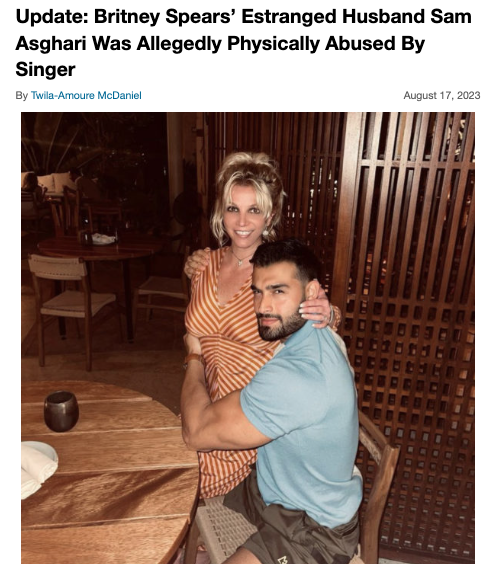Screen dimensions: 502x564
Task: Click the Britney Spears article headline
Action: (x=243, y=43)
